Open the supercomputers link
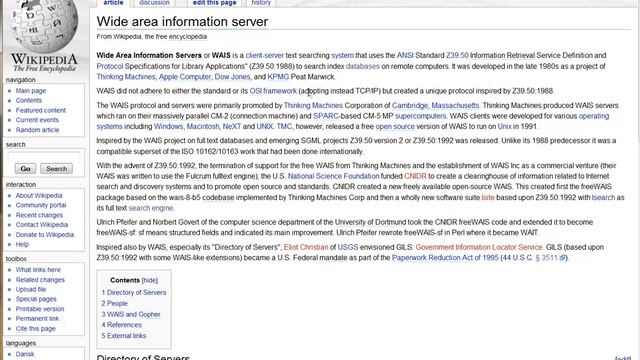The image size is (640, 360). point(420,116)
